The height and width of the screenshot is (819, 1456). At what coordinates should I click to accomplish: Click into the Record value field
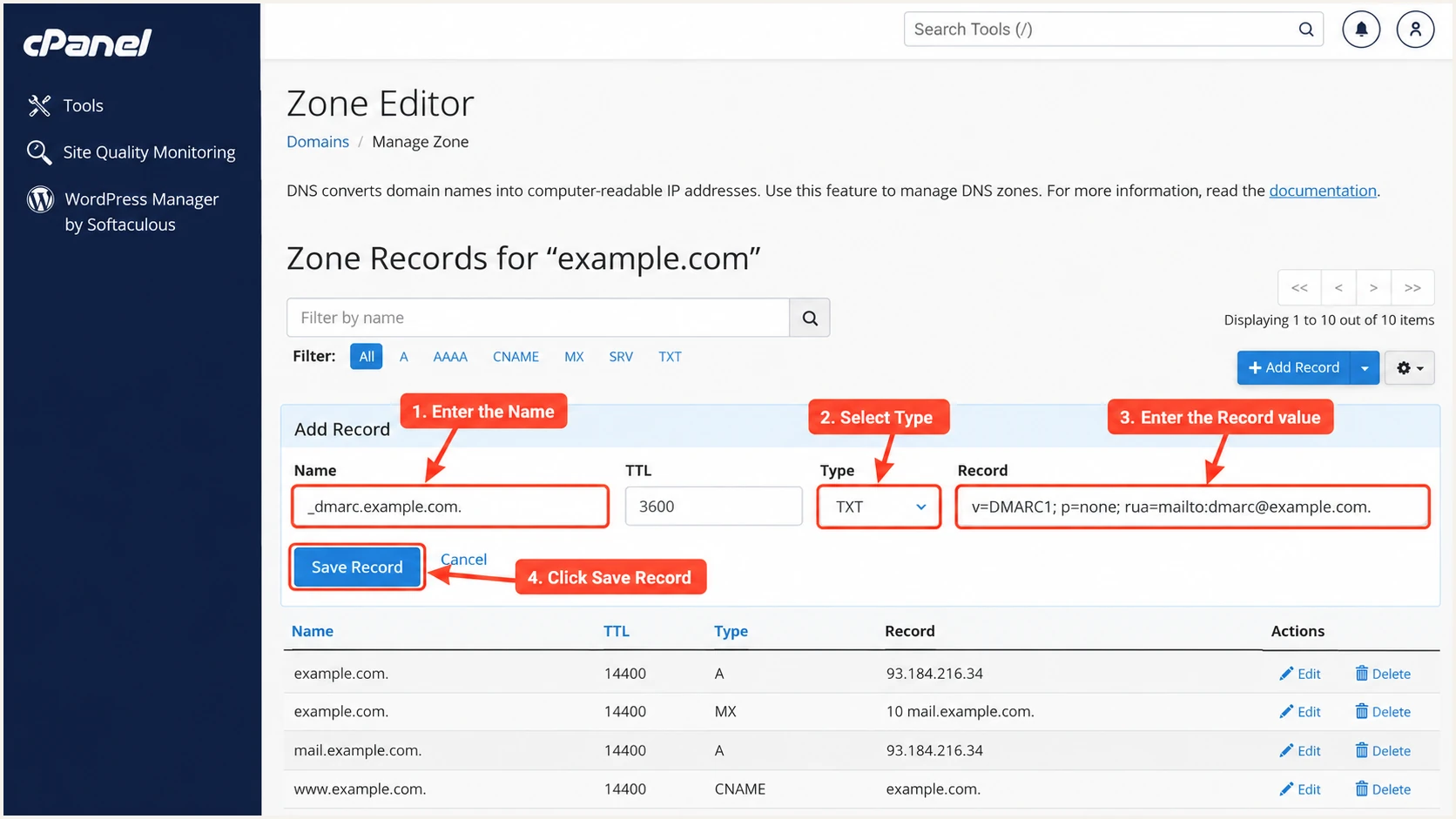point(1192,507)
